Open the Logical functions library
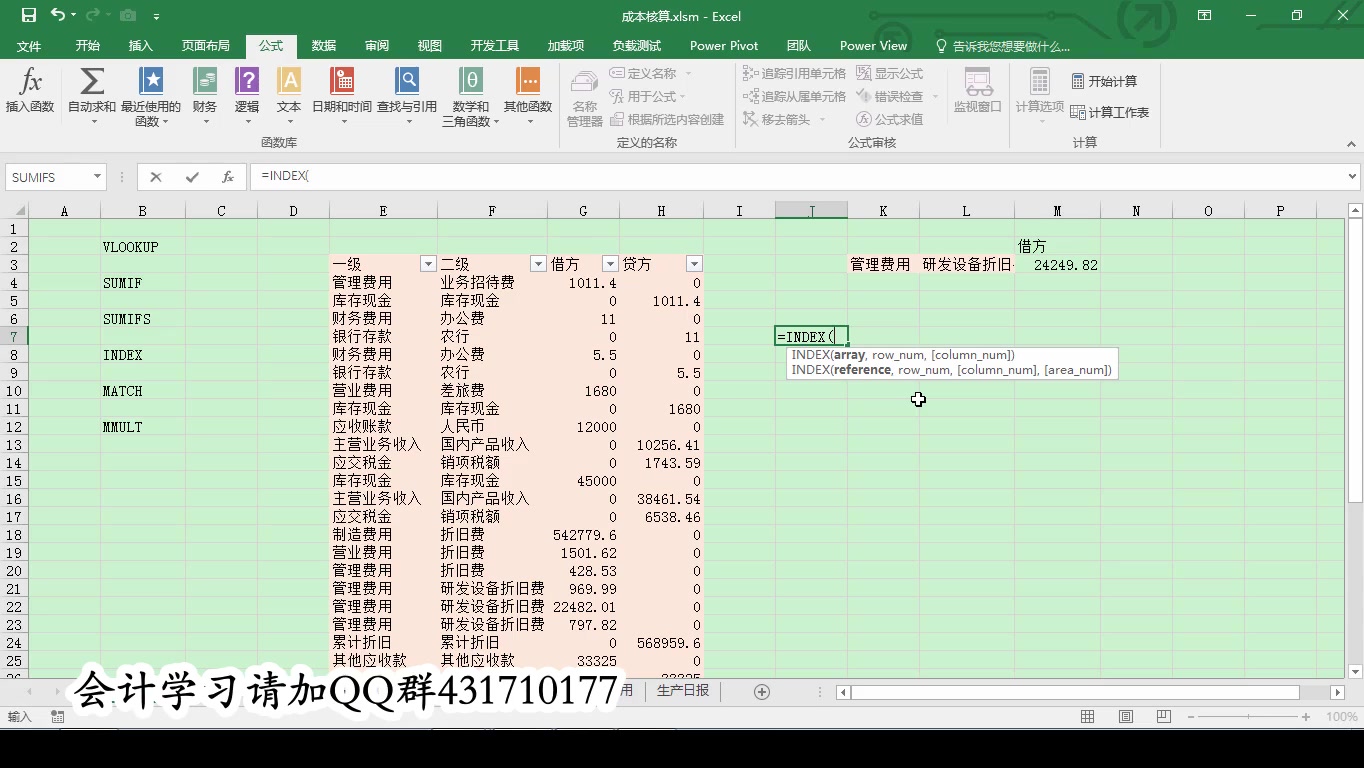This screenshot has height=768, width=1364. pos(247,95)
